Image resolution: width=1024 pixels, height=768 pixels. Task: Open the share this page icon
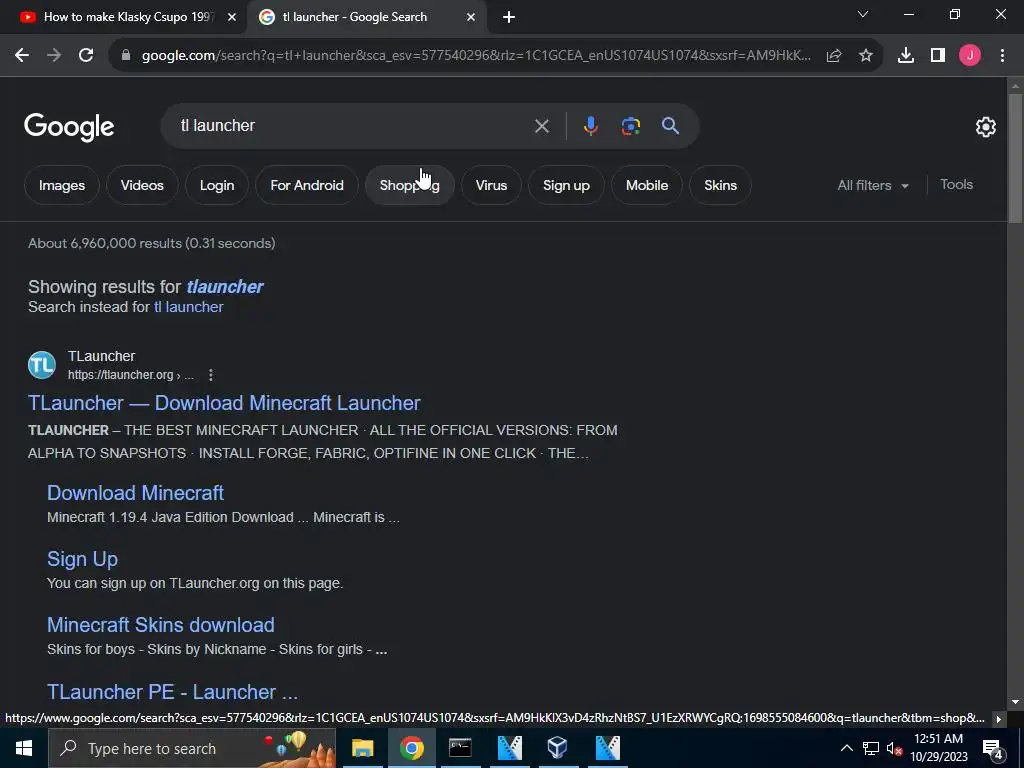pyautogui.click(x=834, y=56)
